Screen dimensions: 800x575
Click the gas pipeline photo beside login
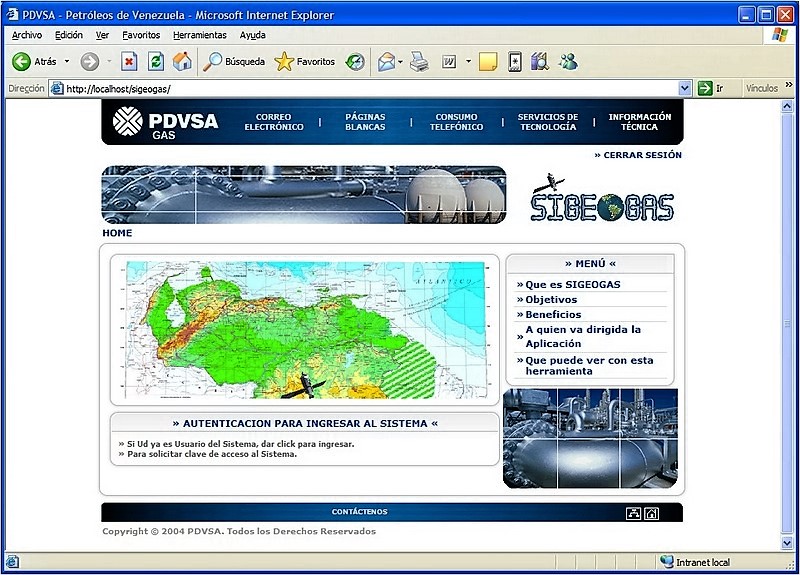[x=590, y=438]
